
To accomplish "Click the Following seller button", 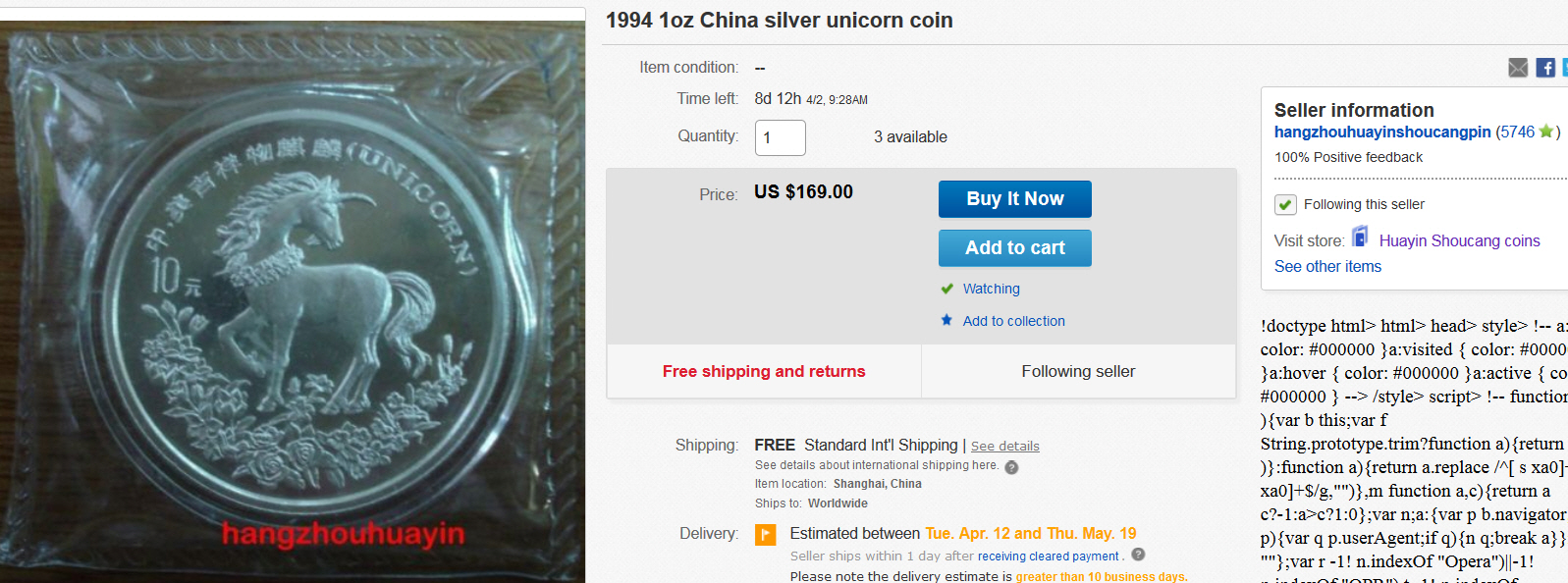I will (x=1078, y=371).
